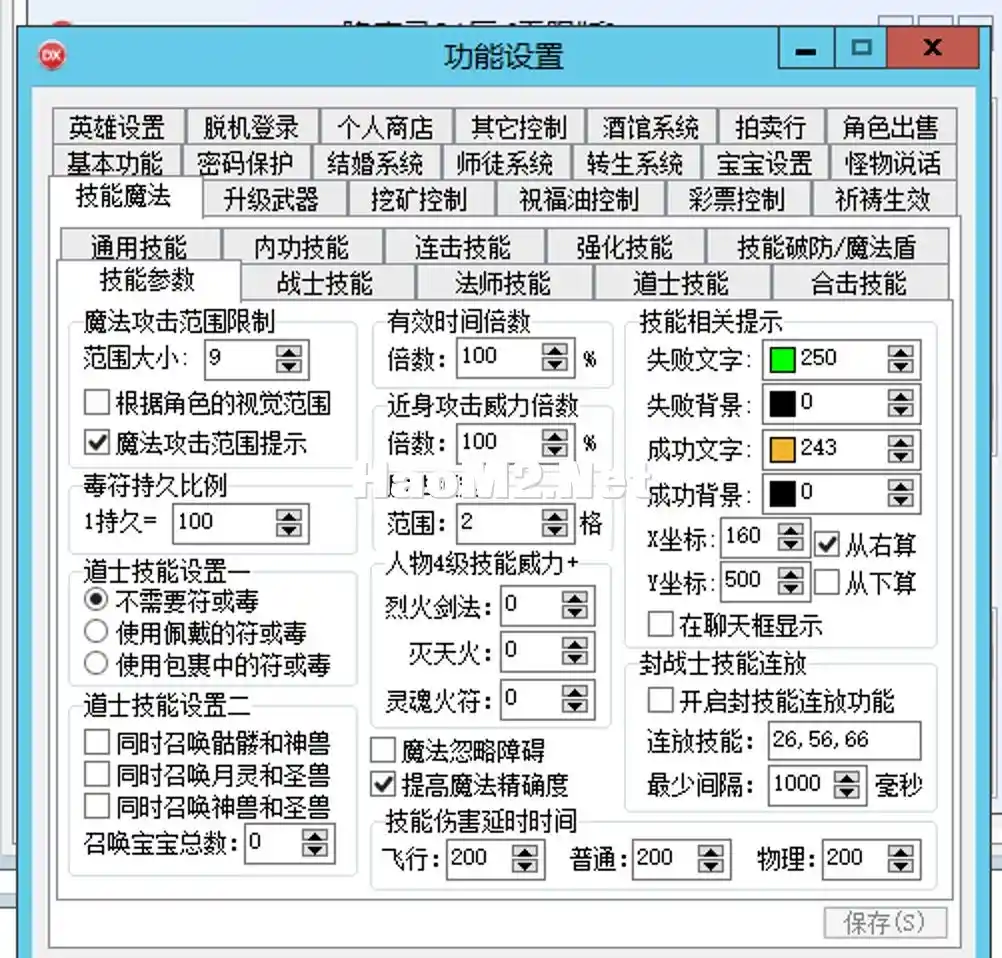
Task: Open the 合击技能 sub-tab
Action: pyautogui.click(x=860, y=282)
